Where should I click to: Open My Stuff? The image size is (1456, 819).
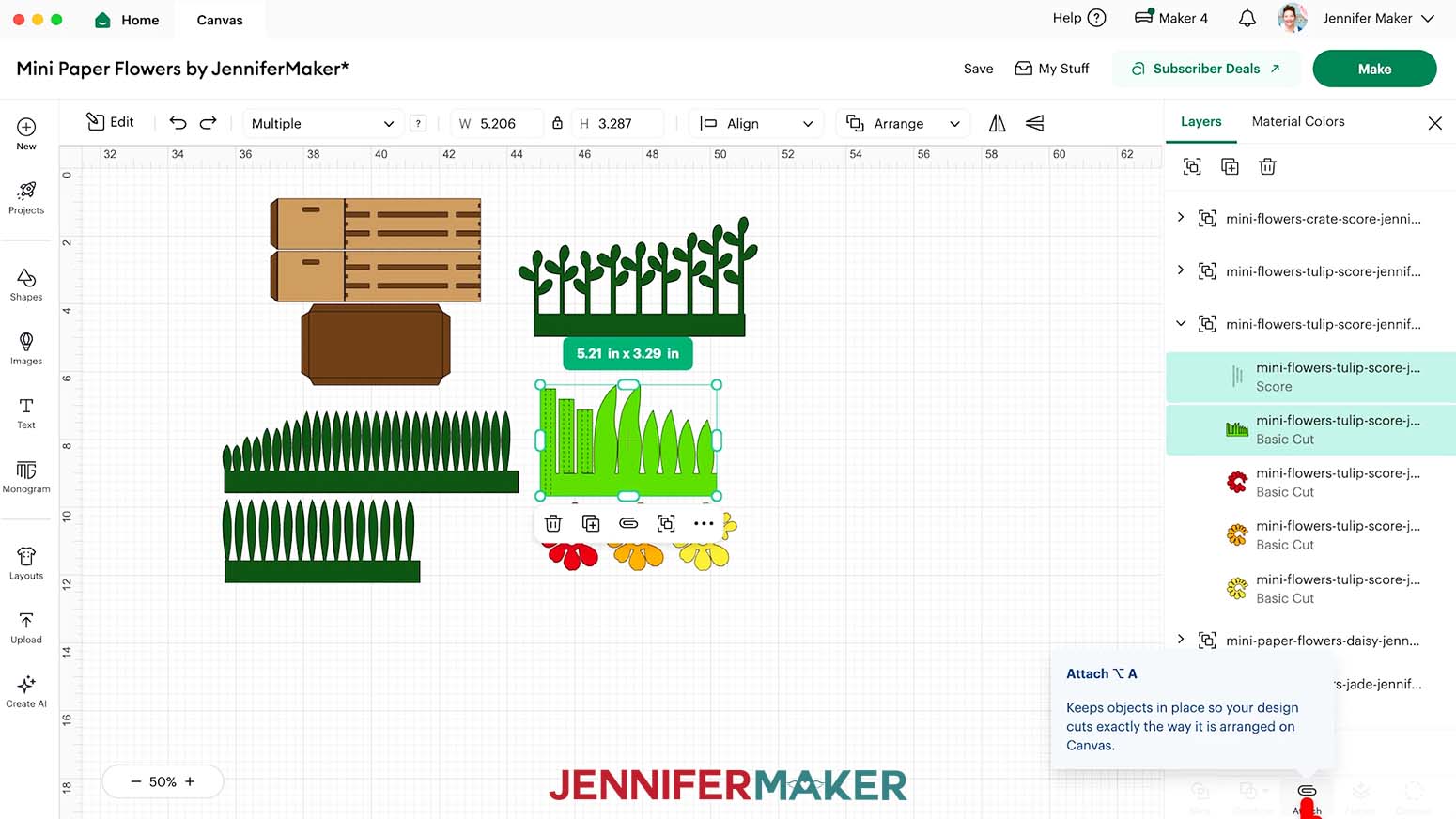coord(1052,69)
